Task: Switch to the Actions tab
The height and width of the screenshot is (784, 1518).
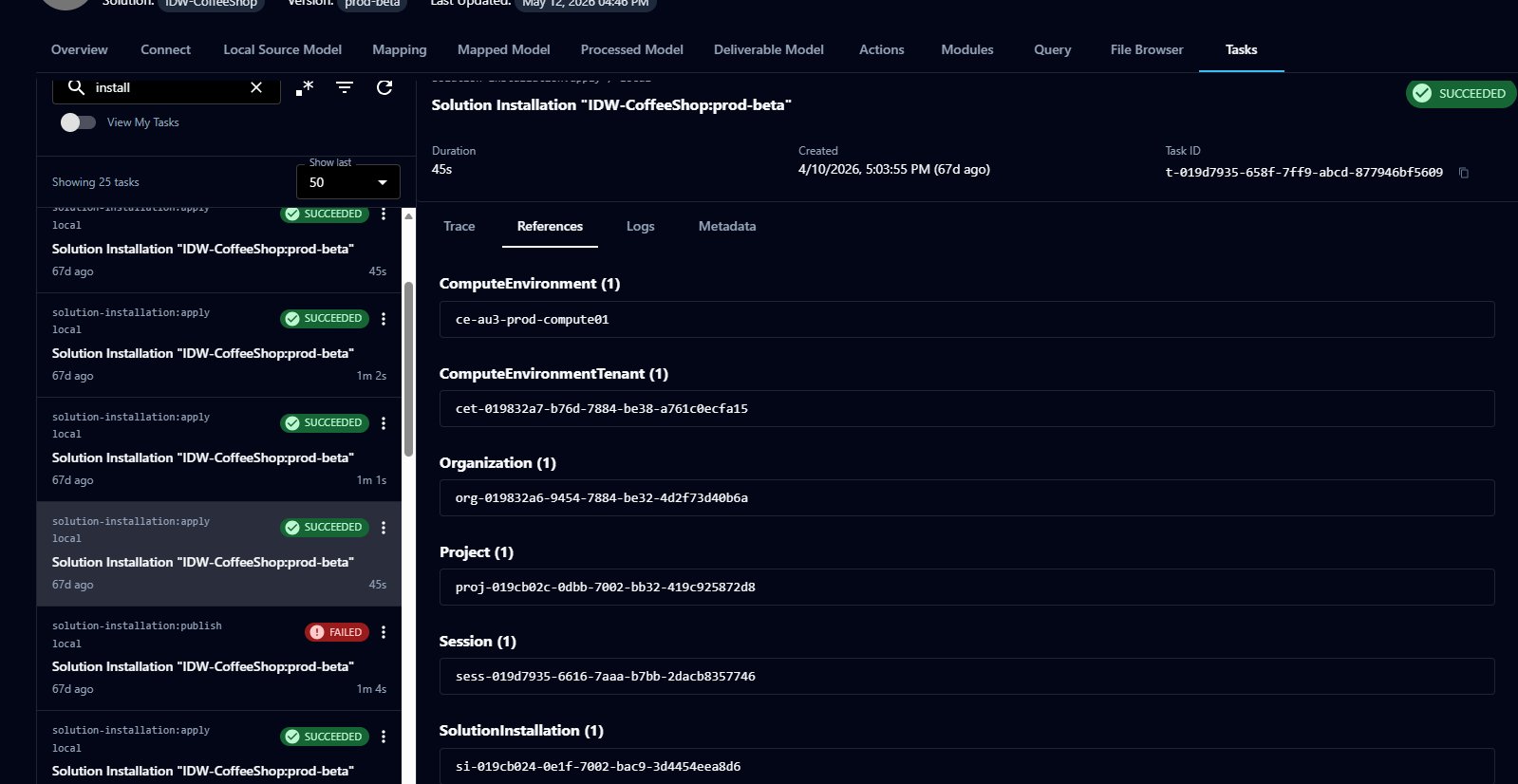Action: coord(882,49)
